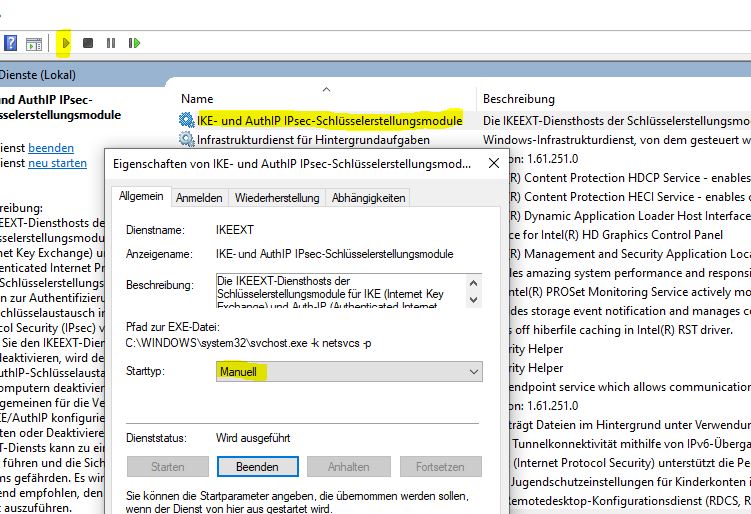Restart service using restart toolbar icon
Image resolution: width=751 pixels, height=514 pixels.
pyautogui.click(x=134, y=43)
